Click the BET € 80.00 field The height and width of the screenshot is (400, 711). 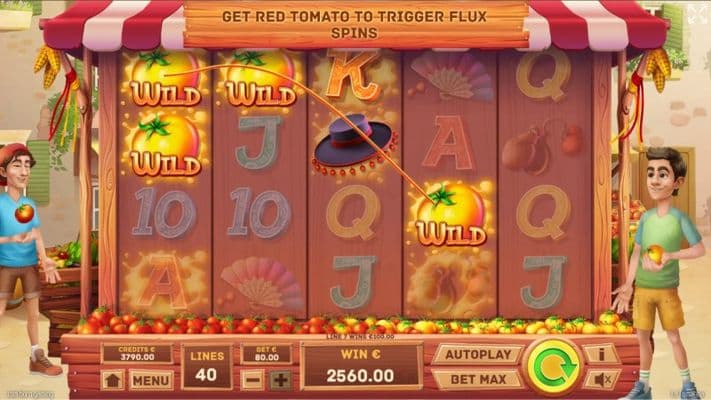click(266, 354)
